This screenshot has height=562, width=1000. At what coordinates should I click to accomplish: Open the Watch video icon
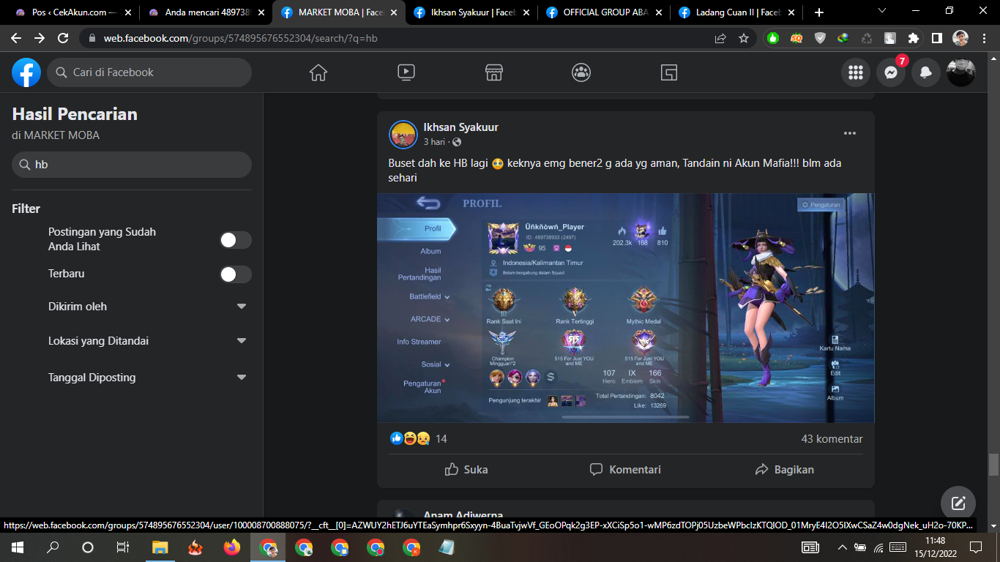[406, 73]
